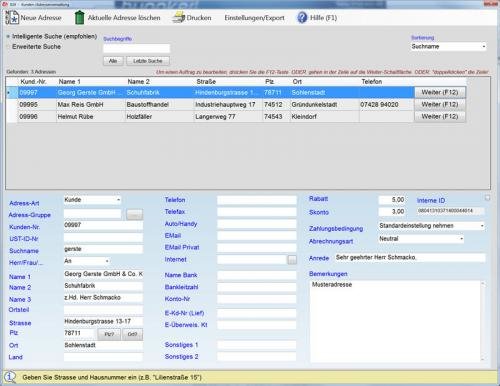The width and height of the screenshot is (500, 386).
Task: Toggle checkbox next to Interne ID
Action: coord(487,198)
